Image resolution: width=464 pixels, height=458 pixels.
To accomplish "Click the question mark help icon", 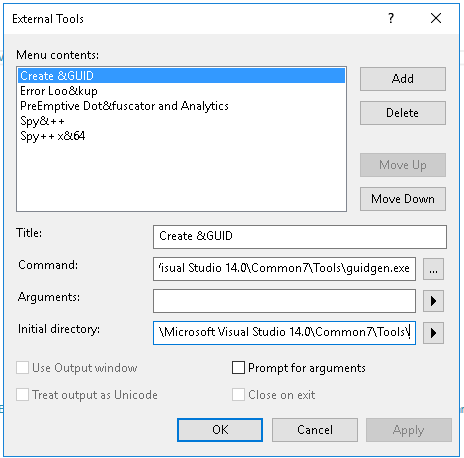I will pos(391,18).
